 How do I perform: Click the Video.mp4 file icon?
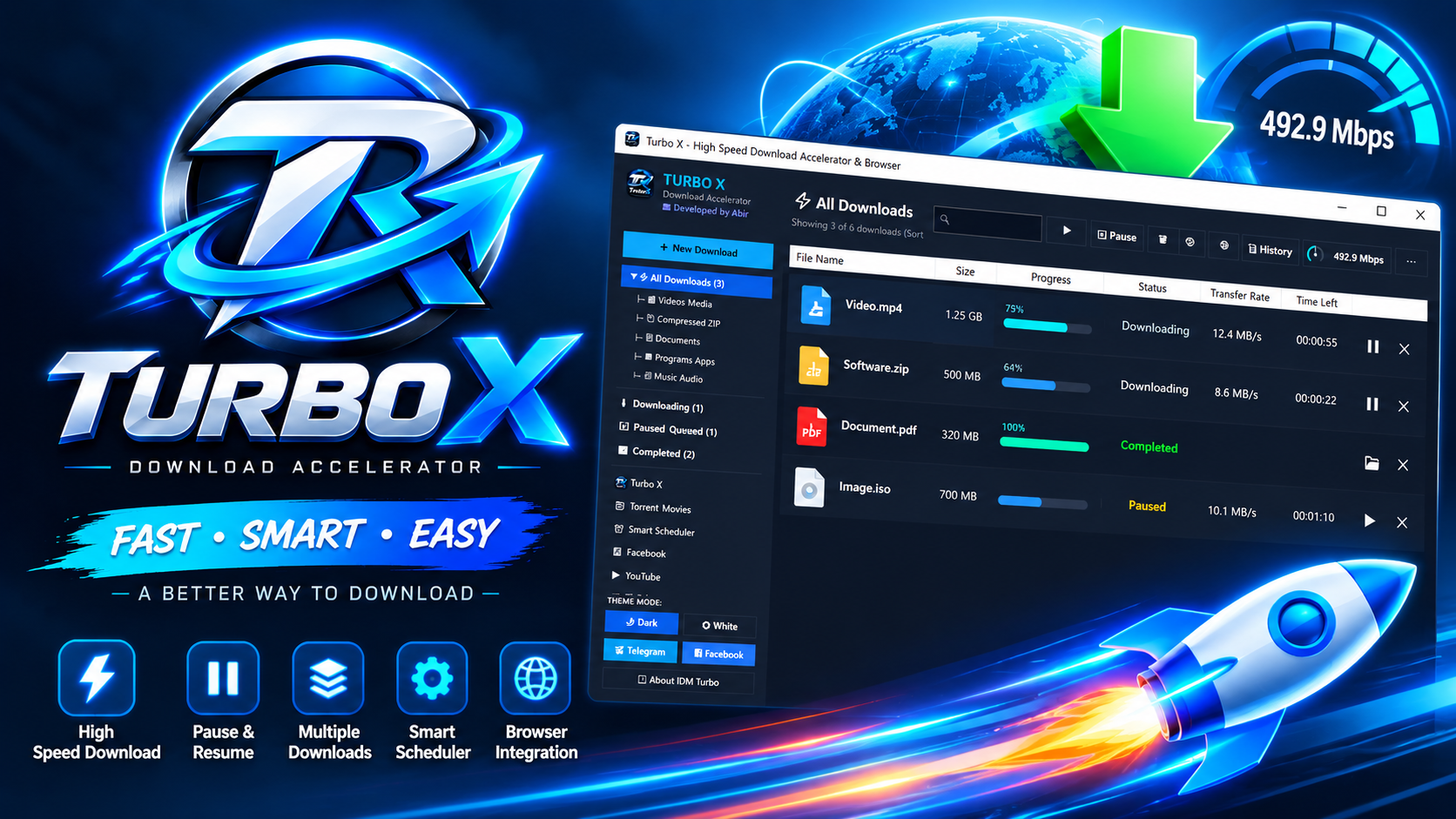click(x=816, y=305)
